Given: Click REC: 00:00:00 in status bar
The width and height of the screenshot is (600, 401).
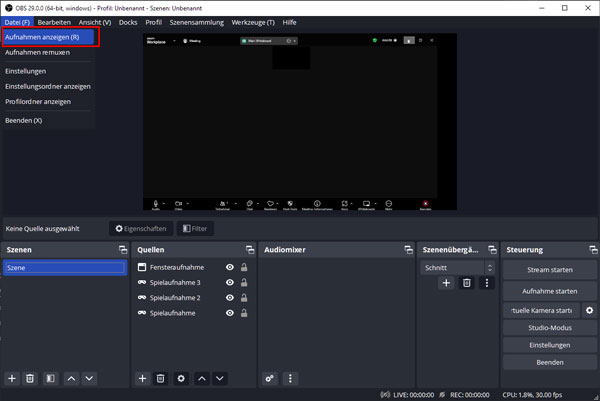Looking at the screenshot, I should point(470,395).
